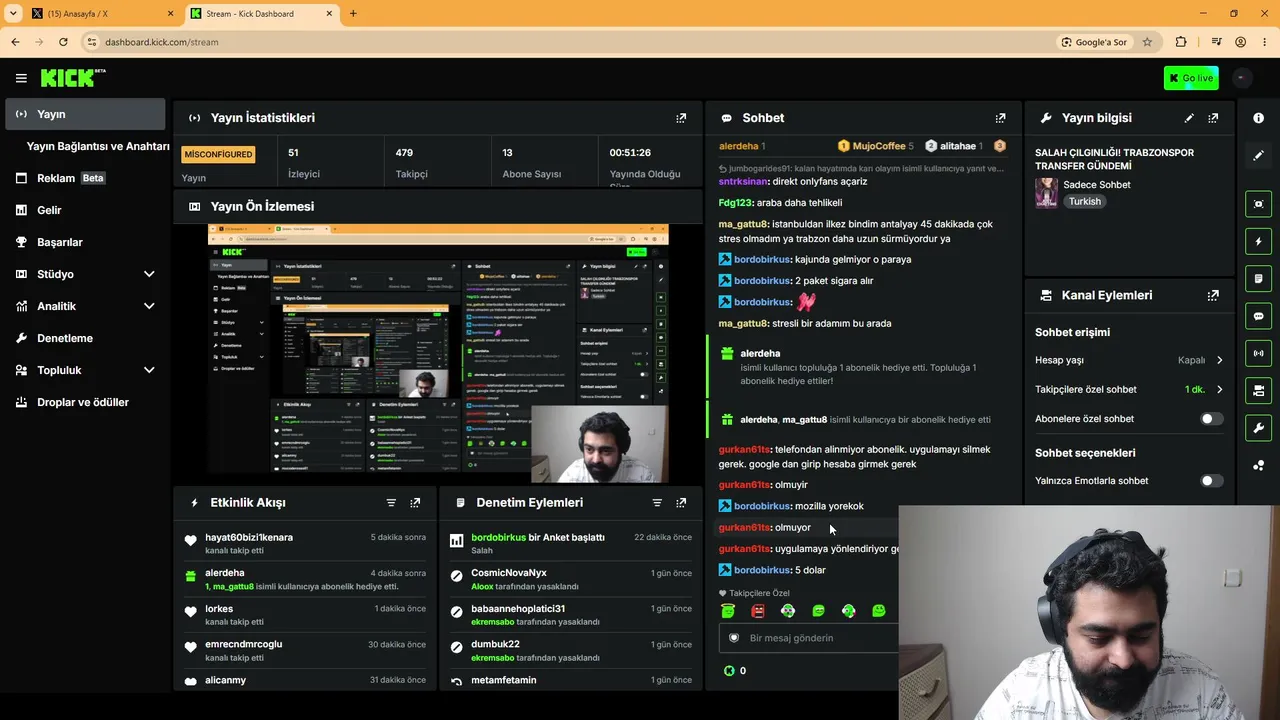Pop out the Etkinlik Akışı panel
This screenshot has height=720, width=1280.
(x=415, y=503)
